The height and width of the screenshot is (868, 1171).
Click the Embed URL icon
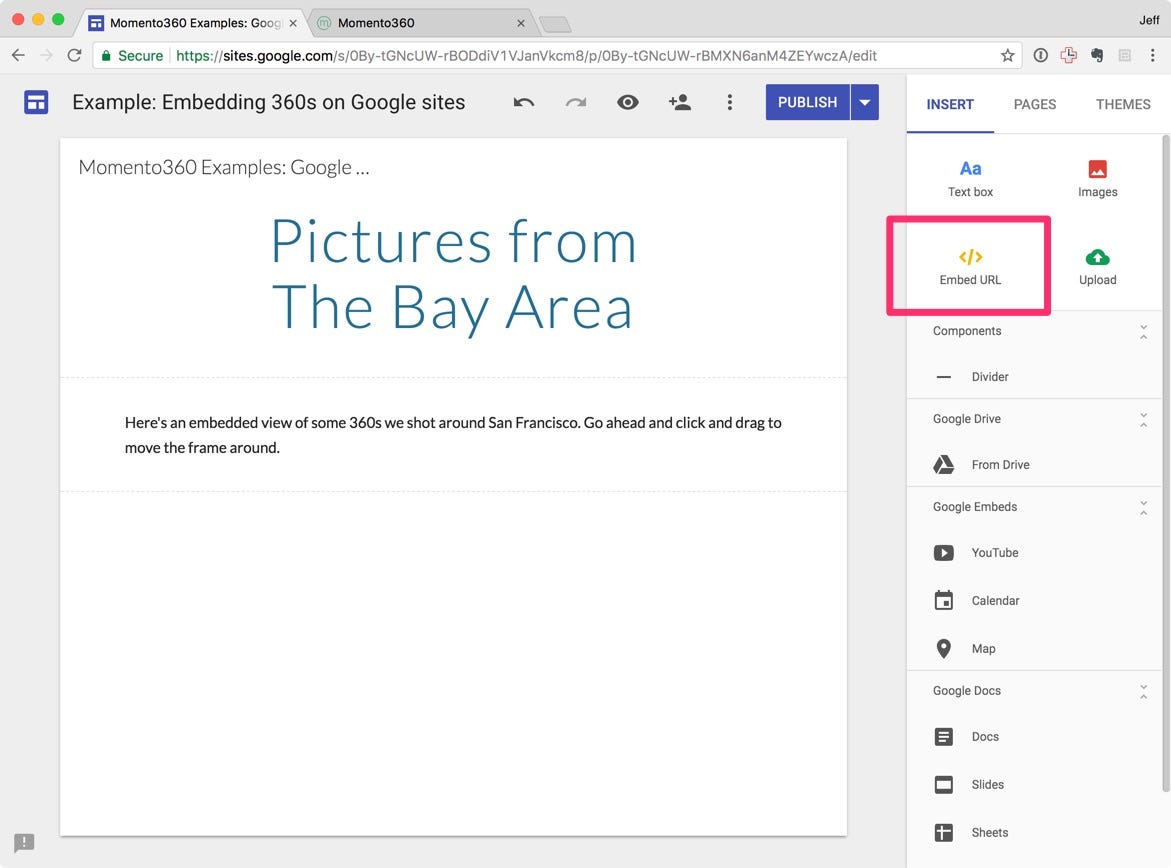pos(970,257)
